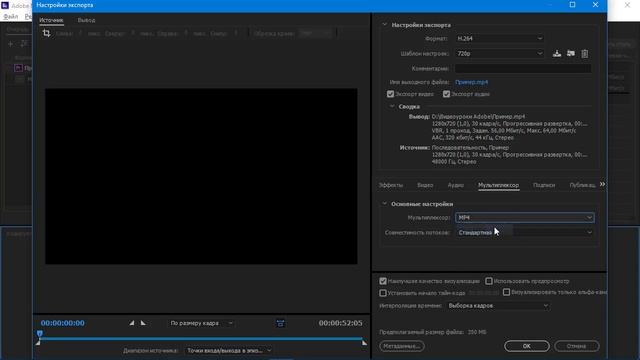The width and height of the screenshot is (640, 360).
Task: Click the duration readout 00:00:52:05
Action: pyautogui.click(x=340, y=323)
